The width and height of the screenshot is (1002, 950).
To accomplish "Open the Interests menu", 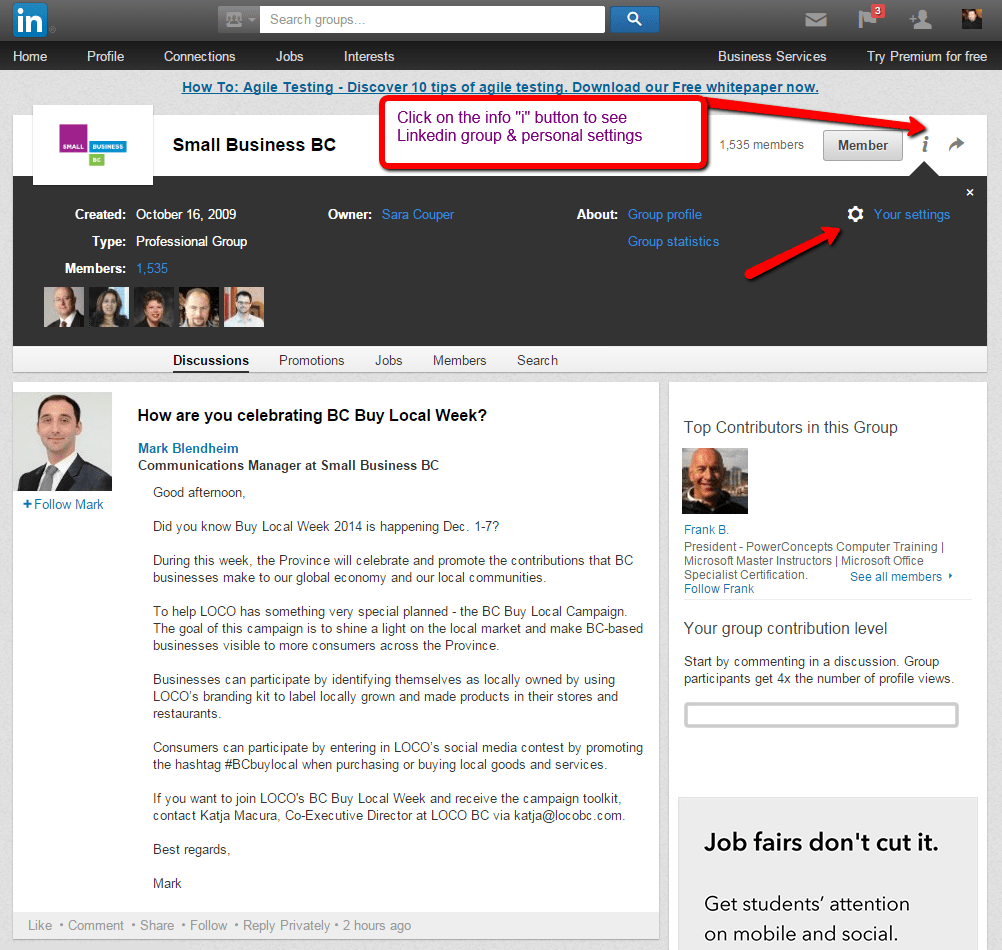I will tap(368, 56).
